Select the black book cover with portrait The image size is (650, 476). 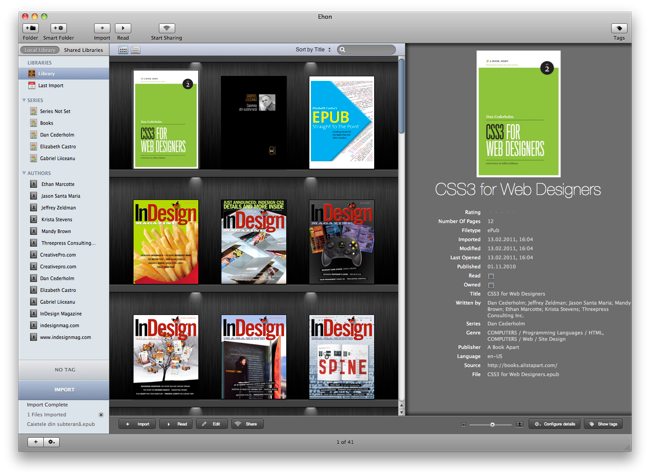254,122
